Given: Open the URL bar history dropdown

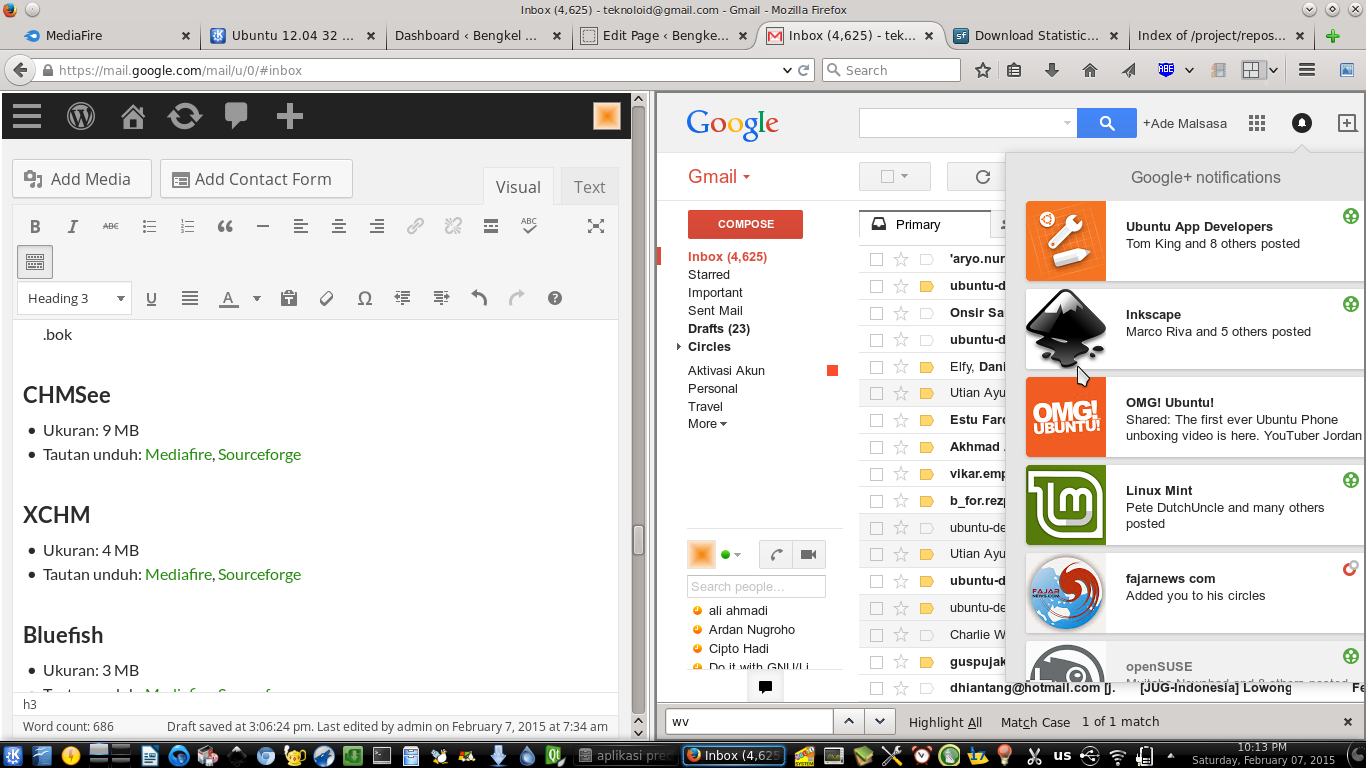Looking at the screenshot, I should [786, 70].
